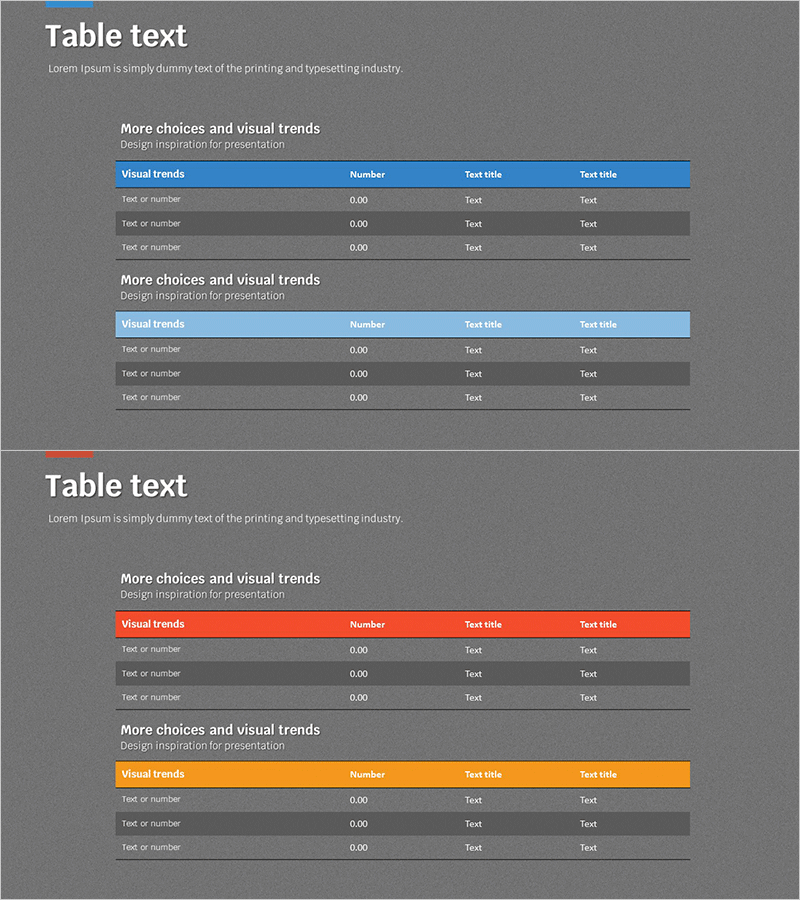Click first "0.00" cell under light blue header
This screenshot has width=800, height=900.
(359, 350)
